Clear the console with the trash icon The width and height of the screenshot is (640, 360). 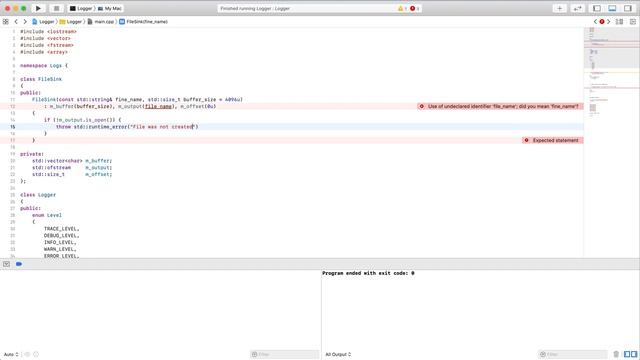(x=616, y=354)
